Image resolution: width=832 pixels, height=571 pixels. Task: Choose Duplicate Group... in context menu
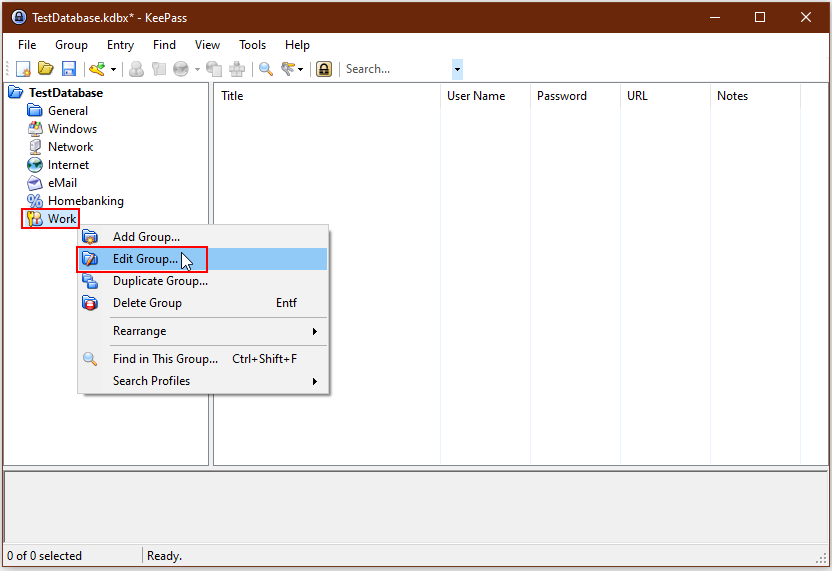tap(203, 281)
